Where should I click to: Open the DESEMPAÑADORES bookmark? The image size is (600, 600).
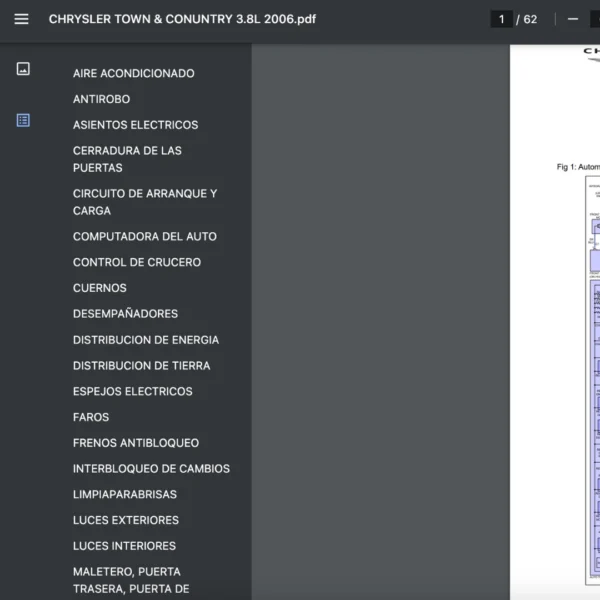point(125,314)
